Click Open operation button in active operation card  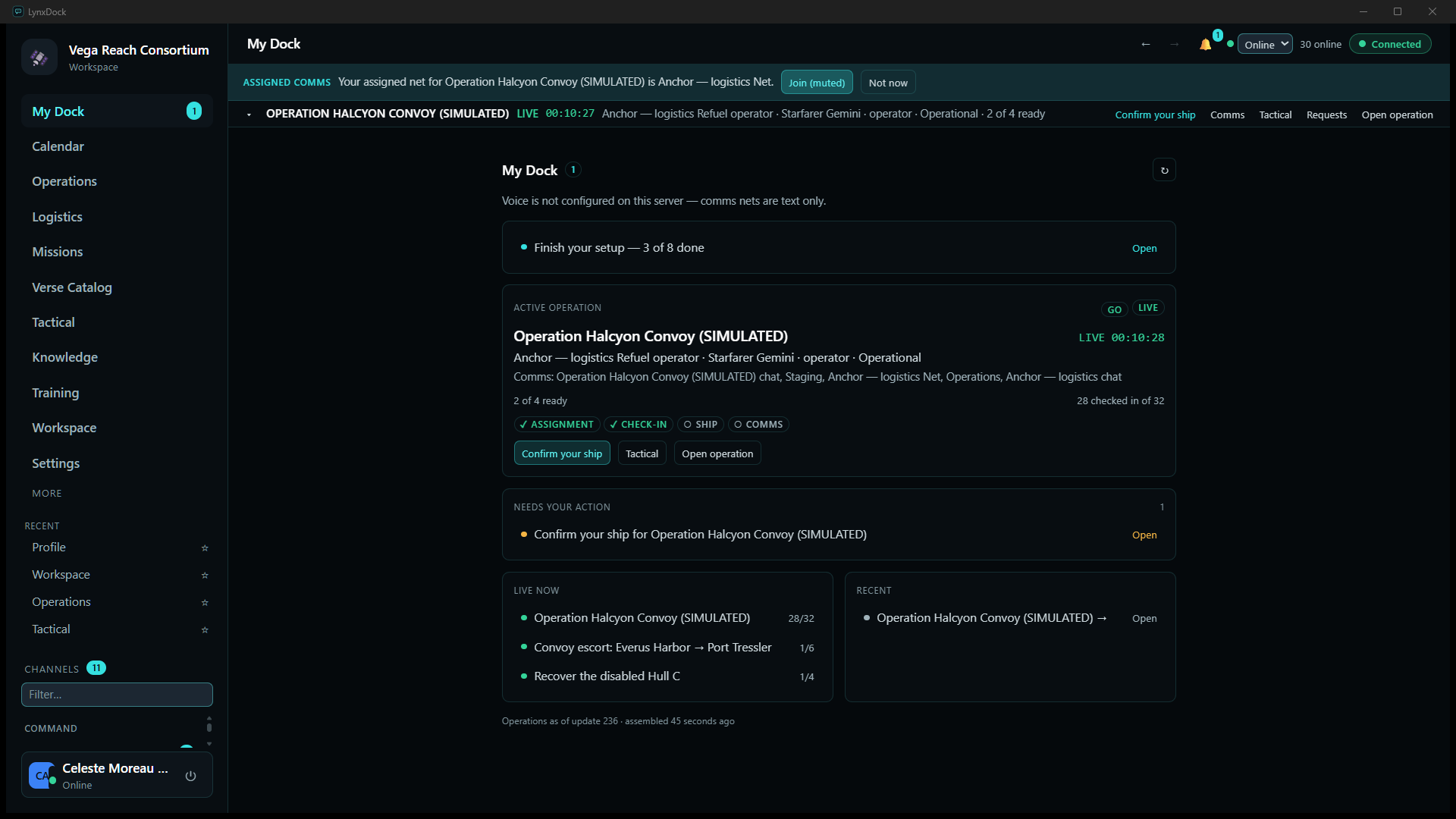coord(717,453)
